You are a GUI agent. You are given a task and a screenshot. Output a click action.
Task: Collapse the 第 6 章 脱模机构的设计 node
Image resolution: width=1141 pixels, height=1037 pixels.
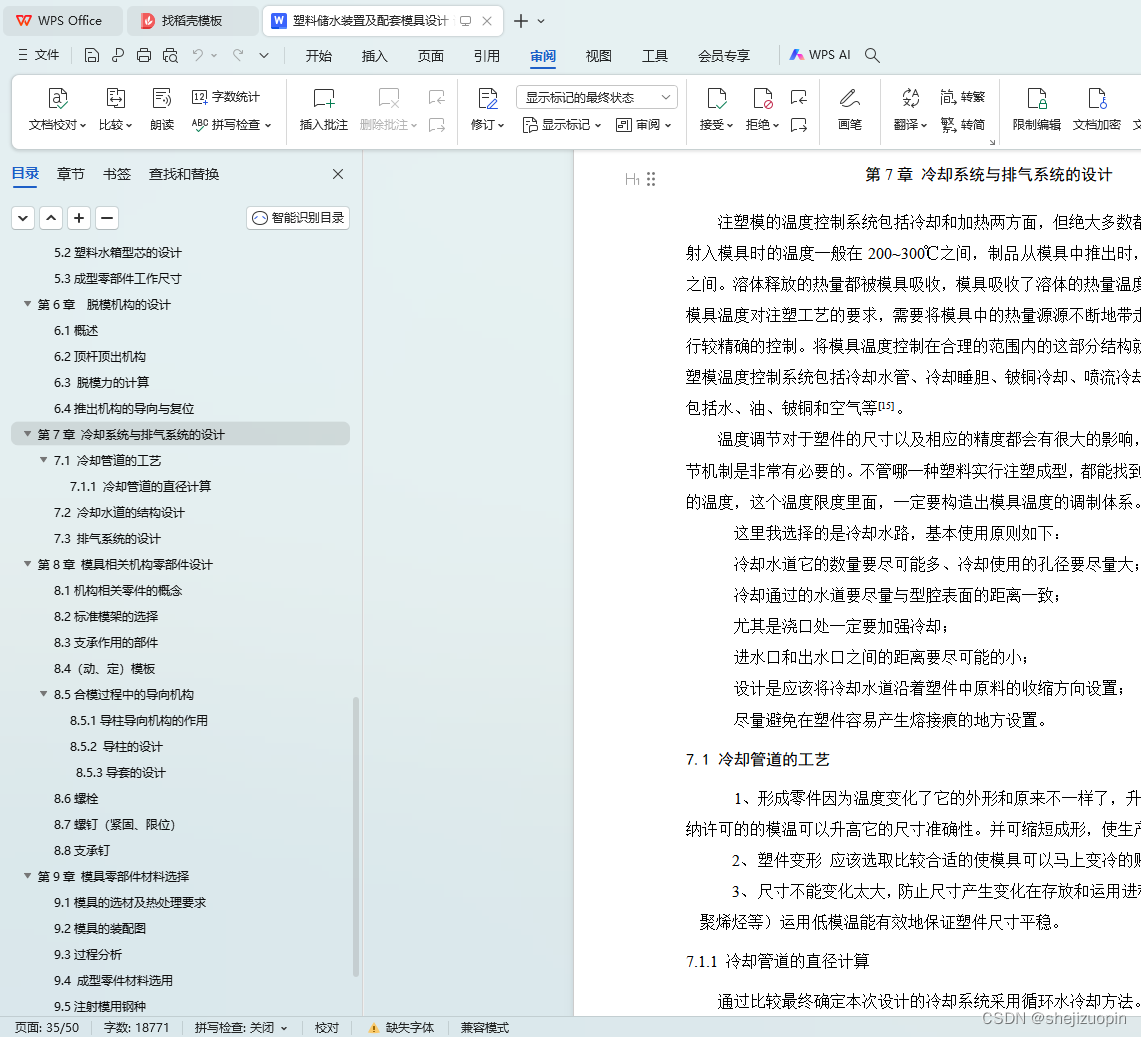(x=28, y=304)
